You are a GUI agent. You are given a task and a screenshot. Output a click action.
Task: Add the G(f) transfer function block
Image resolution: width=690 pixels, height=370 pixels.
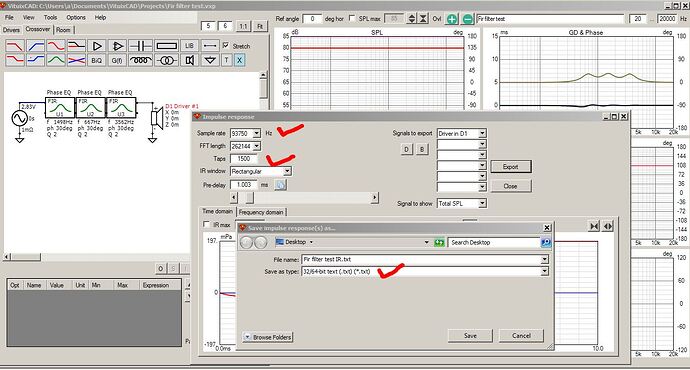117,60
